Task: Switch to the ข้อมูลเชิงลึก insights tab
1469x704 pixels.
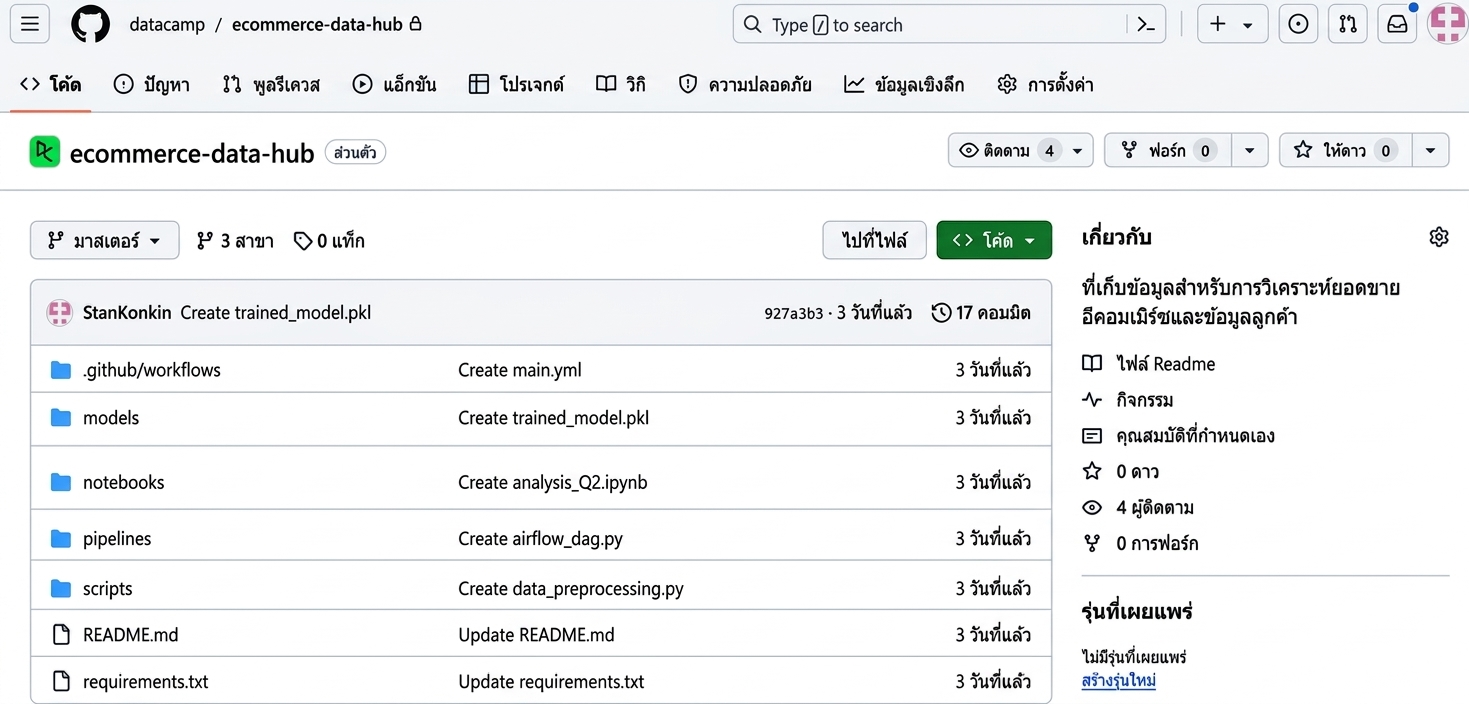Action: pyautogui.click(x=904, y=85)
